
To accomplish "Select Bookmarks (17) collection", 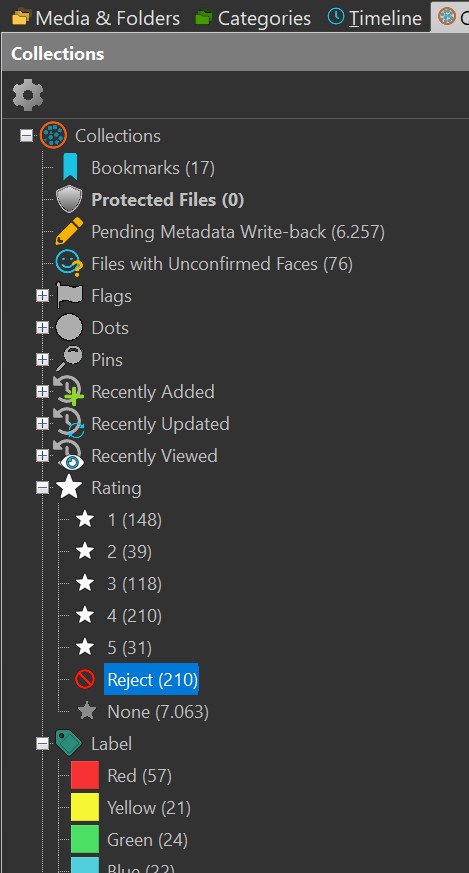I will click(x=153, y=168).
